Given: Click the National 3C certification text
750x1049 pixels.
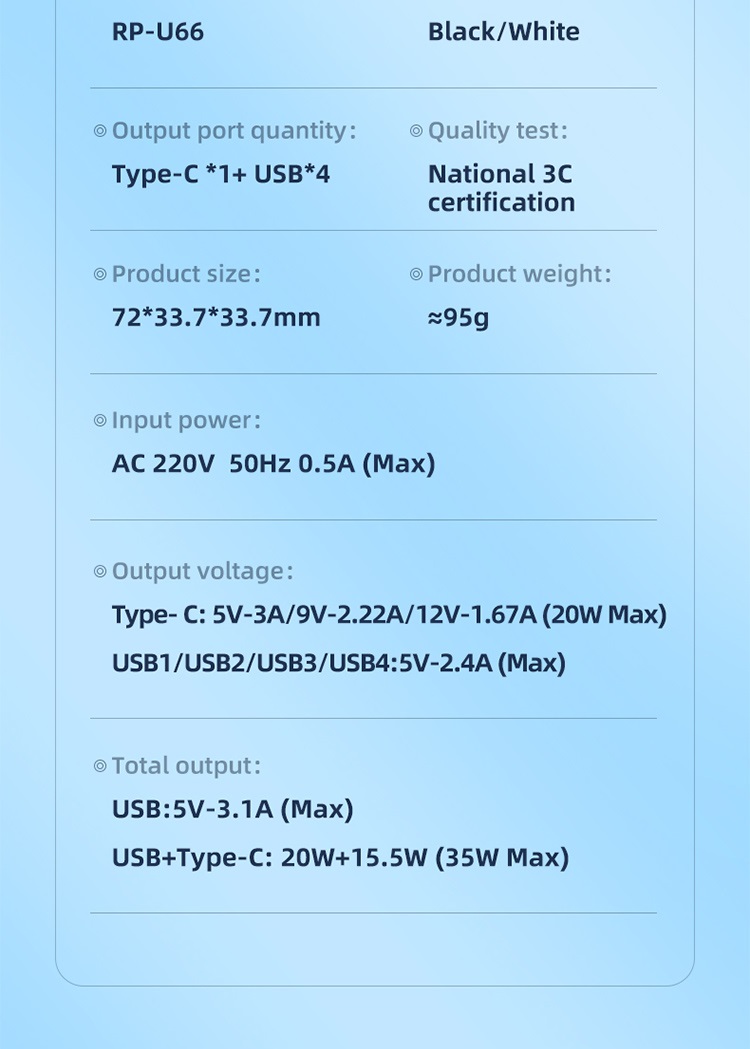Looking at the screenshot, I should 501,188.
